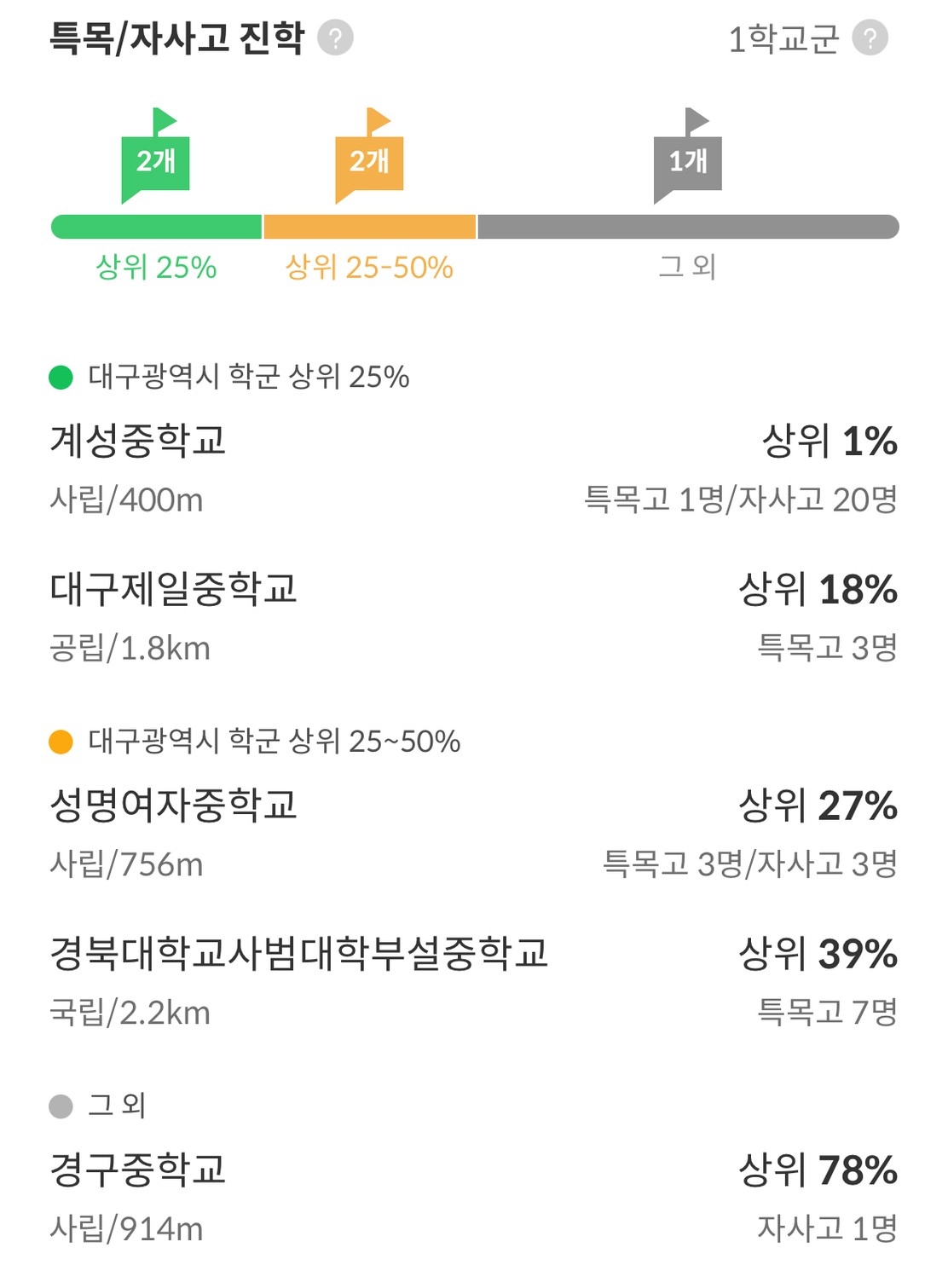Open help icon beside 특목/자사고 진학 title
The width and height of the screenshot is (948, 1288).
(x=335, y=38)
